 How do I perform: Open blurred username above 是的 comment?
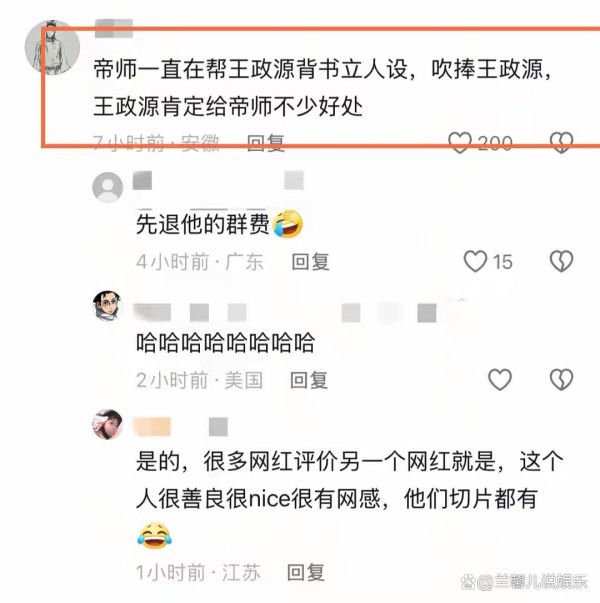coord(180,427)
